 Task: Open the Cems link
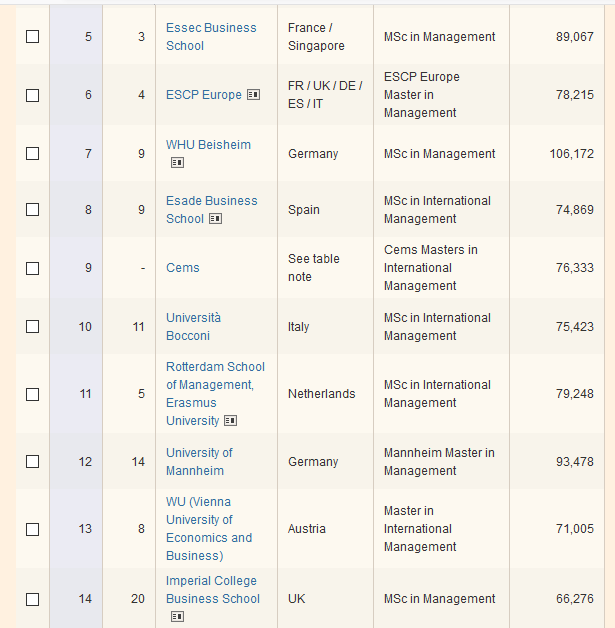(x=183, y=268)
